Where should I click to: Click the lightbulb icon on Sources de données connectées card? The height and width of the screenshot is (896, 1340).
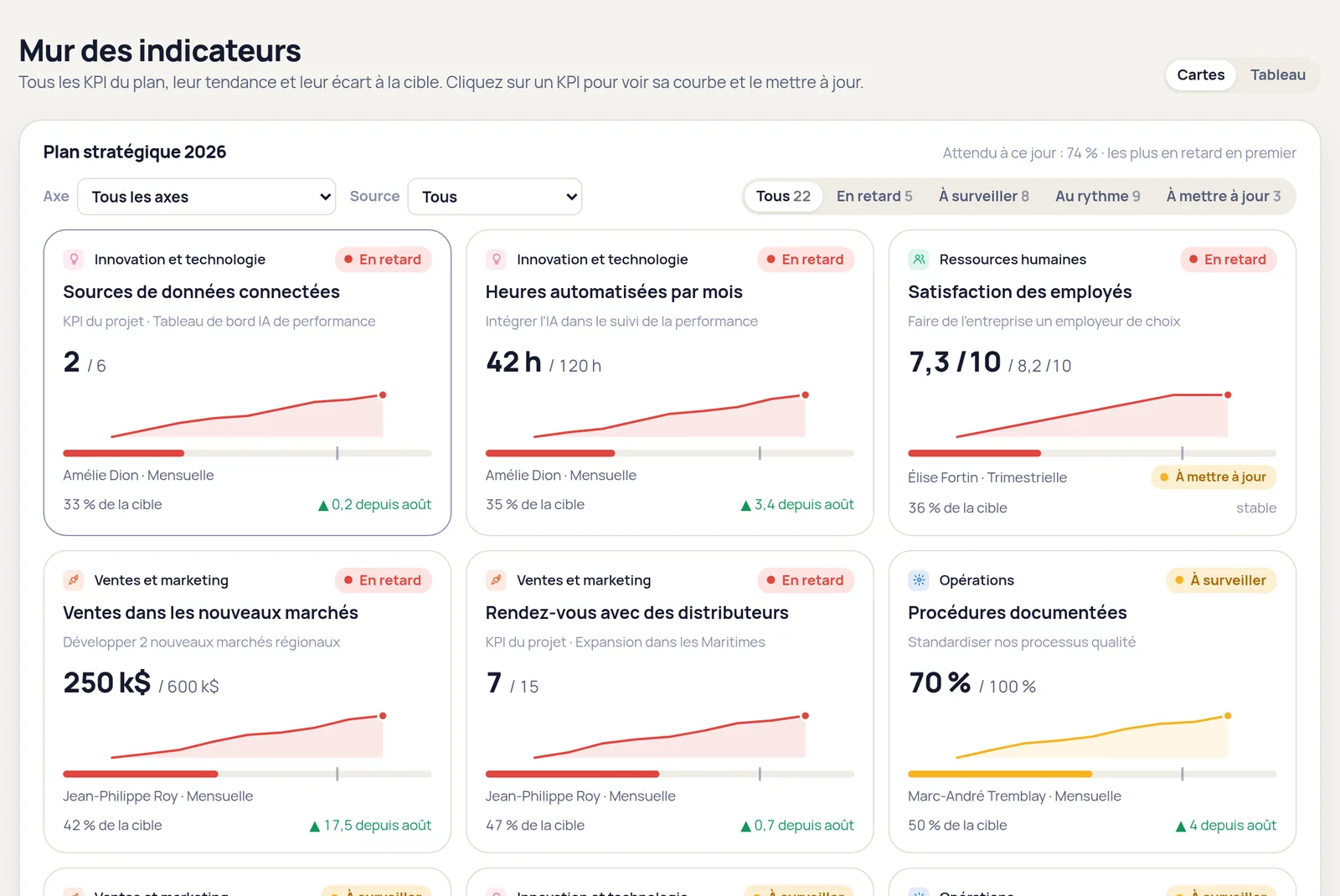[x=74, y=260]
